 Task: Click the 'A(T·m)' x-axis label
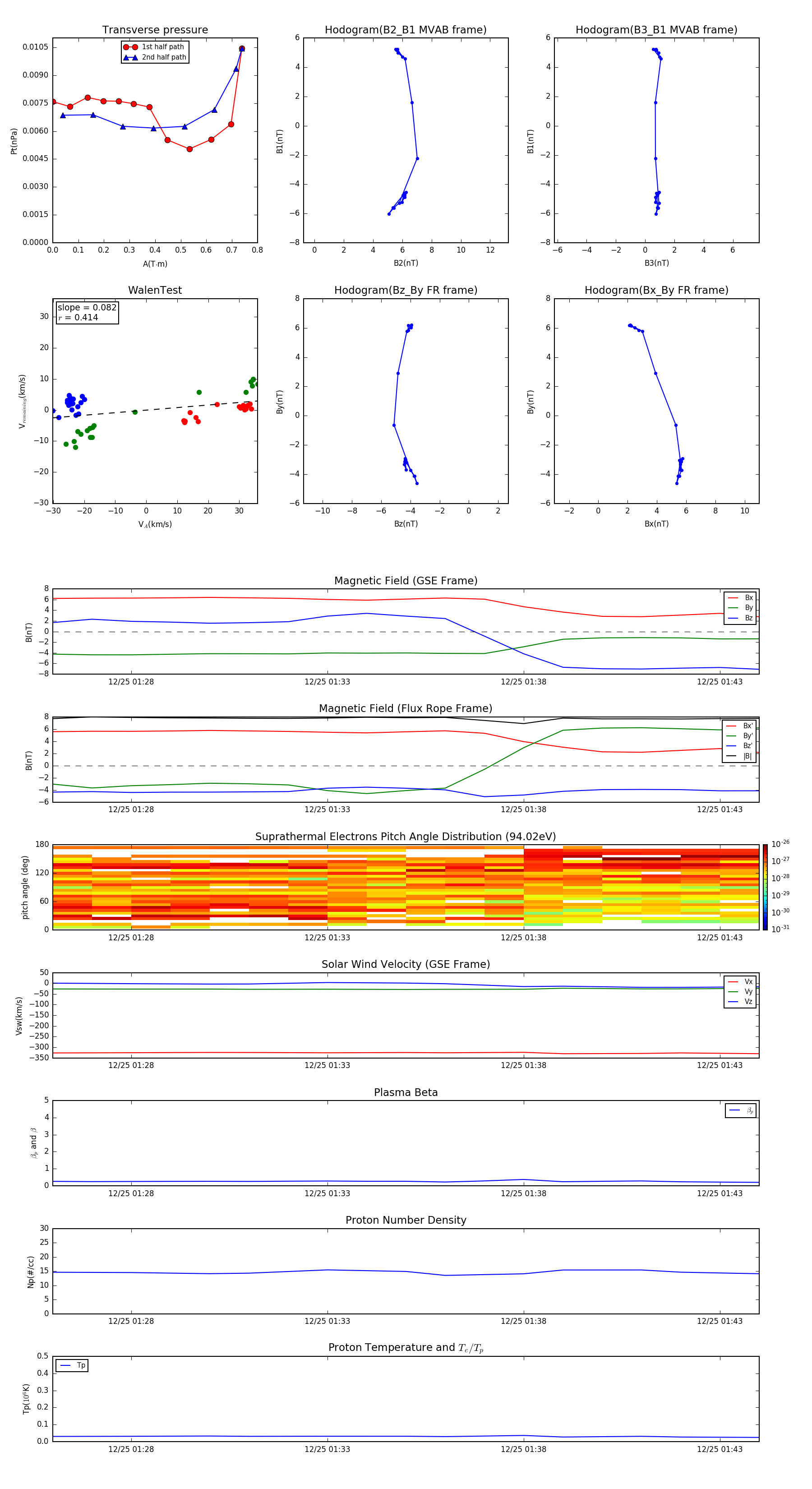pos(155,264)
